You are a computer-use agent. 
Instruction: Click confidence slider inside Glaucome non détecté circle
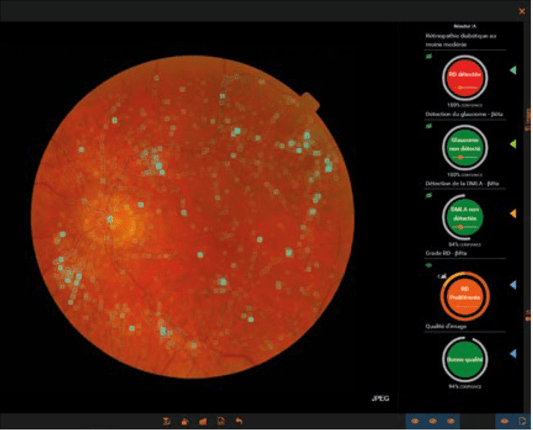pos(464,157)
